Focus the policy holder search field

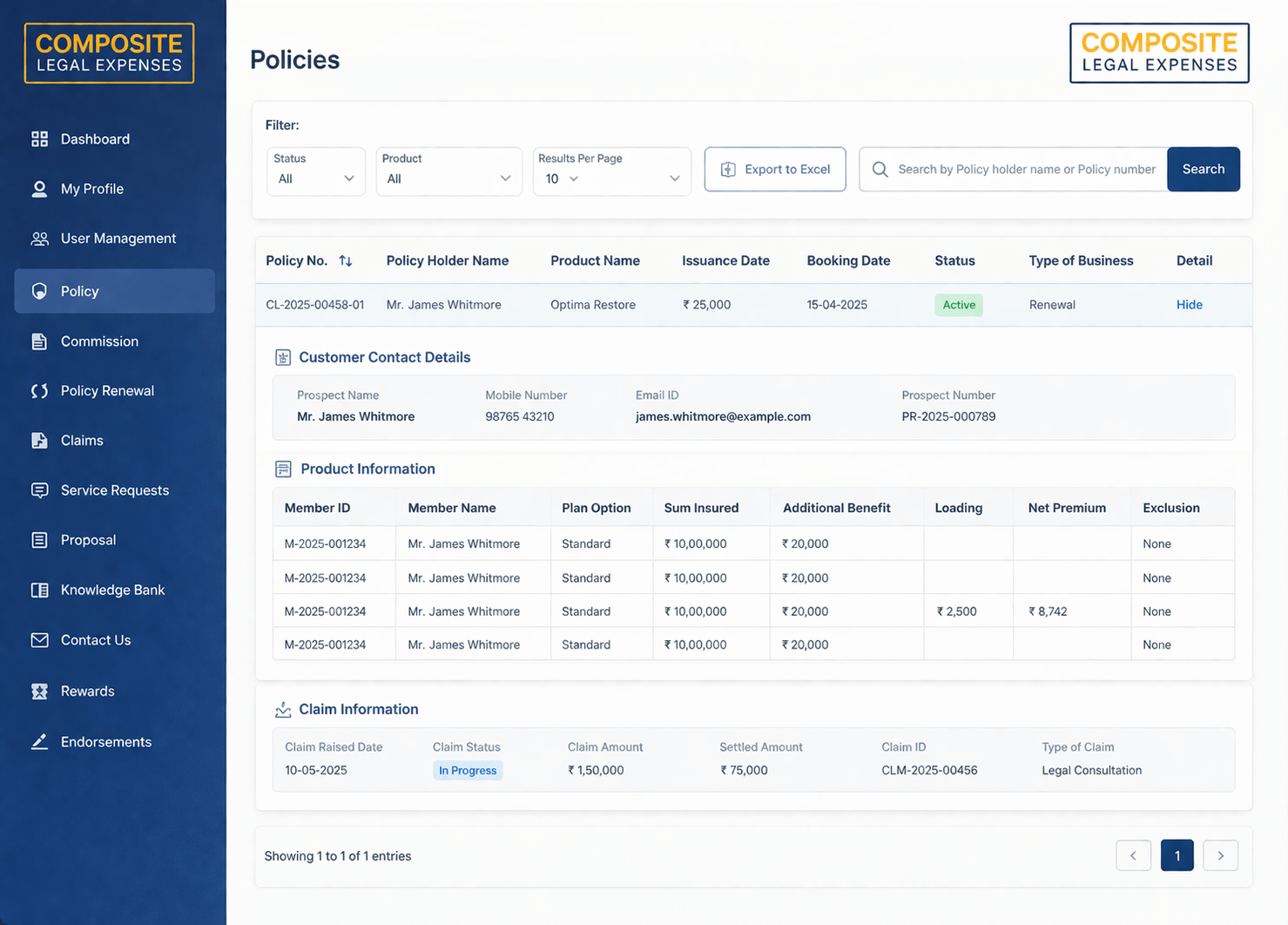coord(1026,169)
